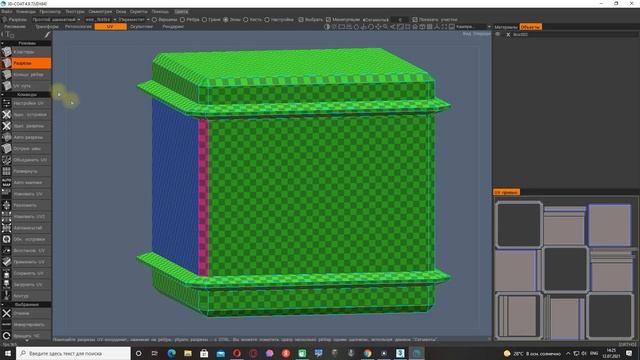Toggle the Выбрать checkbox
The width and height of the screenshot is (640, 360).
(301, 20)
